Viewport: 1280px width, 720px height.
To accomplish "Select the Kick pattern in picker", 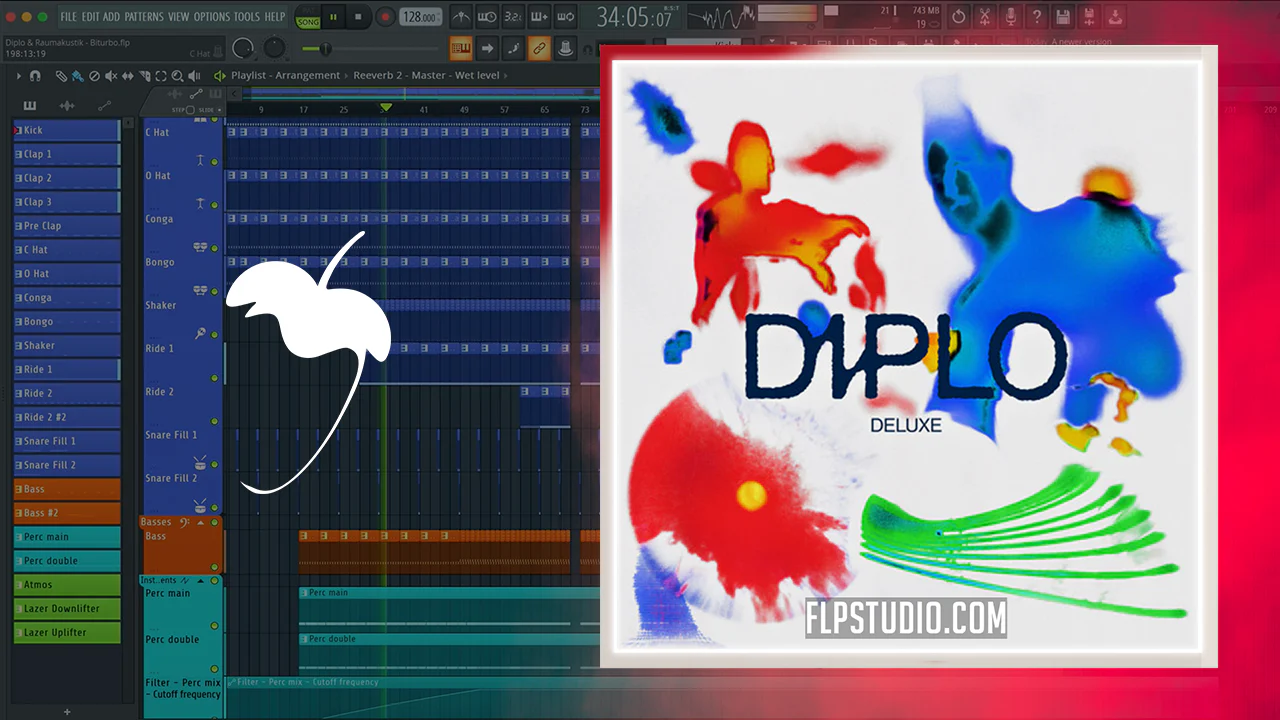I will 67,130.
